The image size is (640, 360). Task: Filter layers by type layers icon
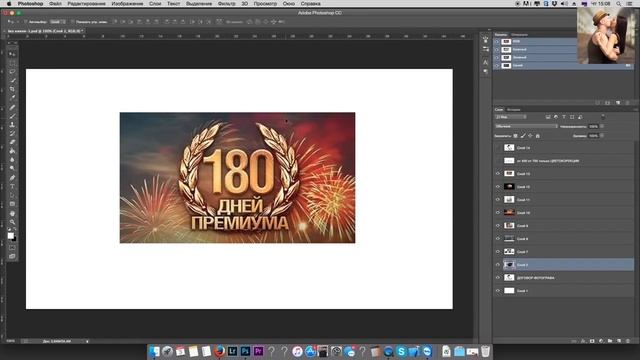(x=564, y=117)
